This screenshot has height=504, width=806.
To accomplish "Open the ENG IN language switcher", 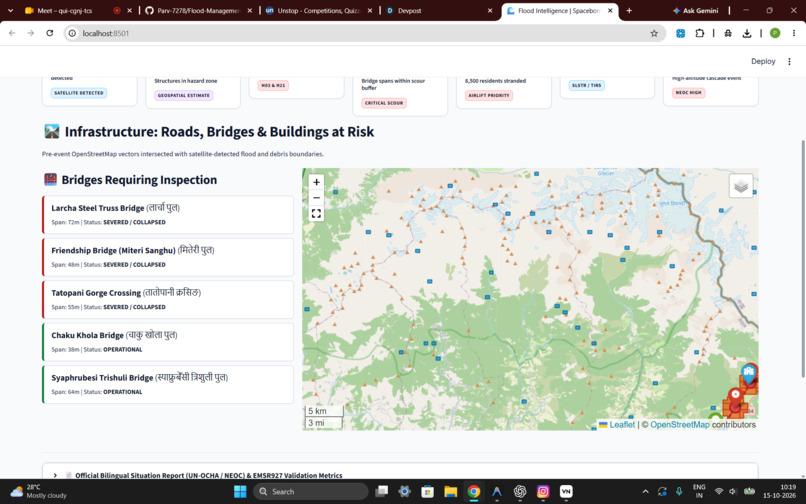I will click(699, 491).
